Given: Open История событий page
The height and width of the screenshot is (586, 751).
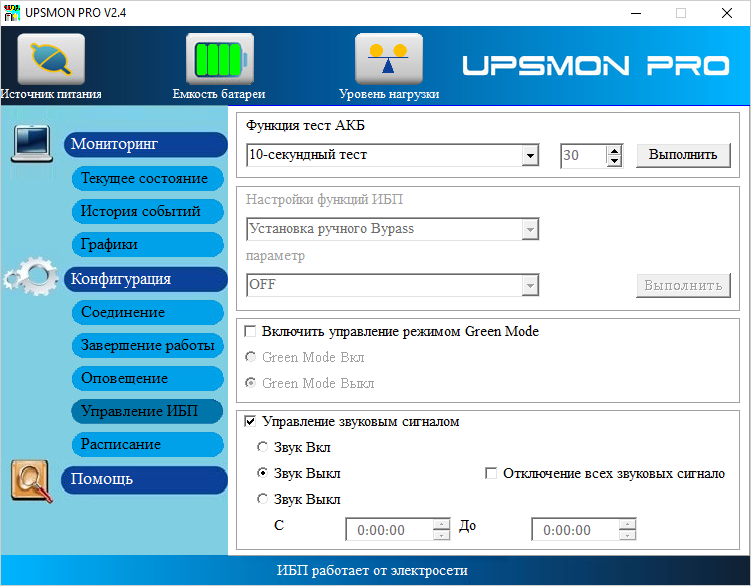Looking at the screenshot, I should point(148,211).
